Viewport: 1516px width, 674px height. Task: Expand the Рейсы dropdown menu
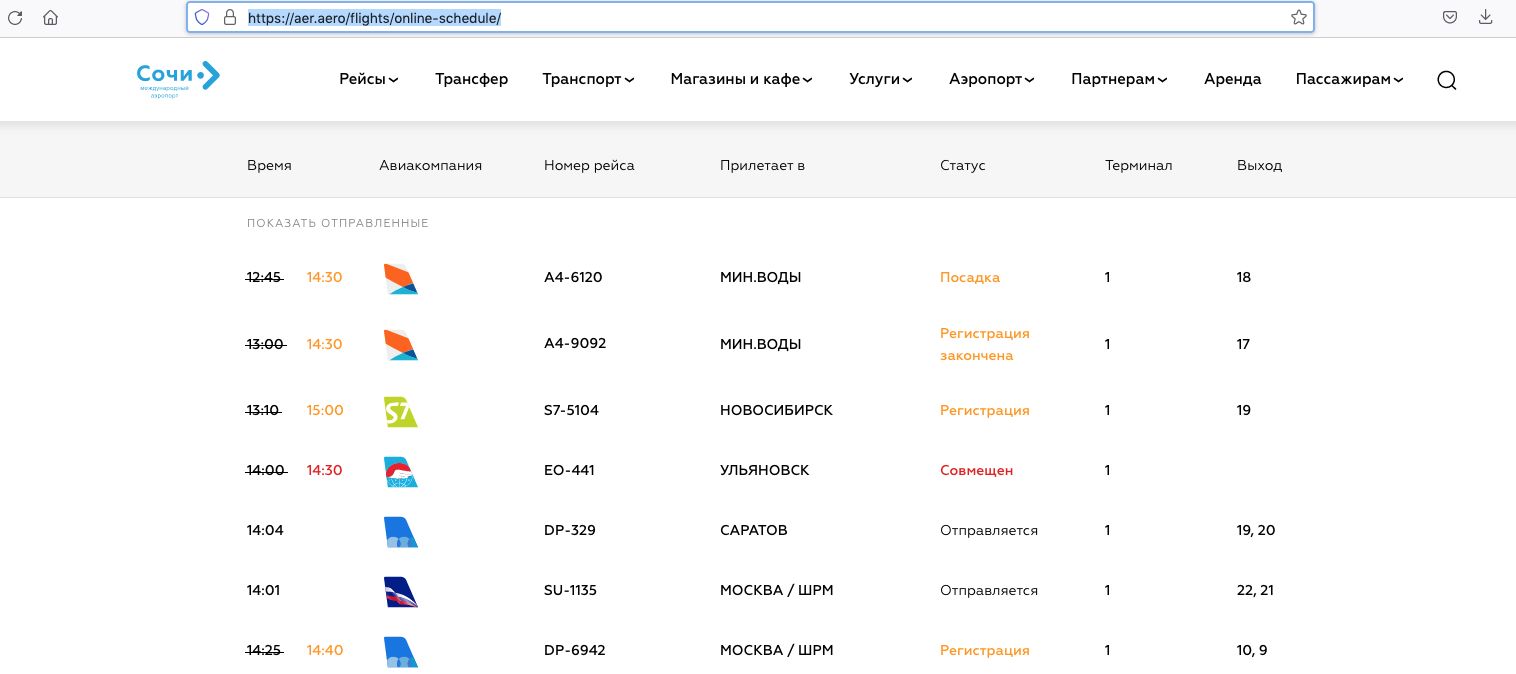[369, 80]
